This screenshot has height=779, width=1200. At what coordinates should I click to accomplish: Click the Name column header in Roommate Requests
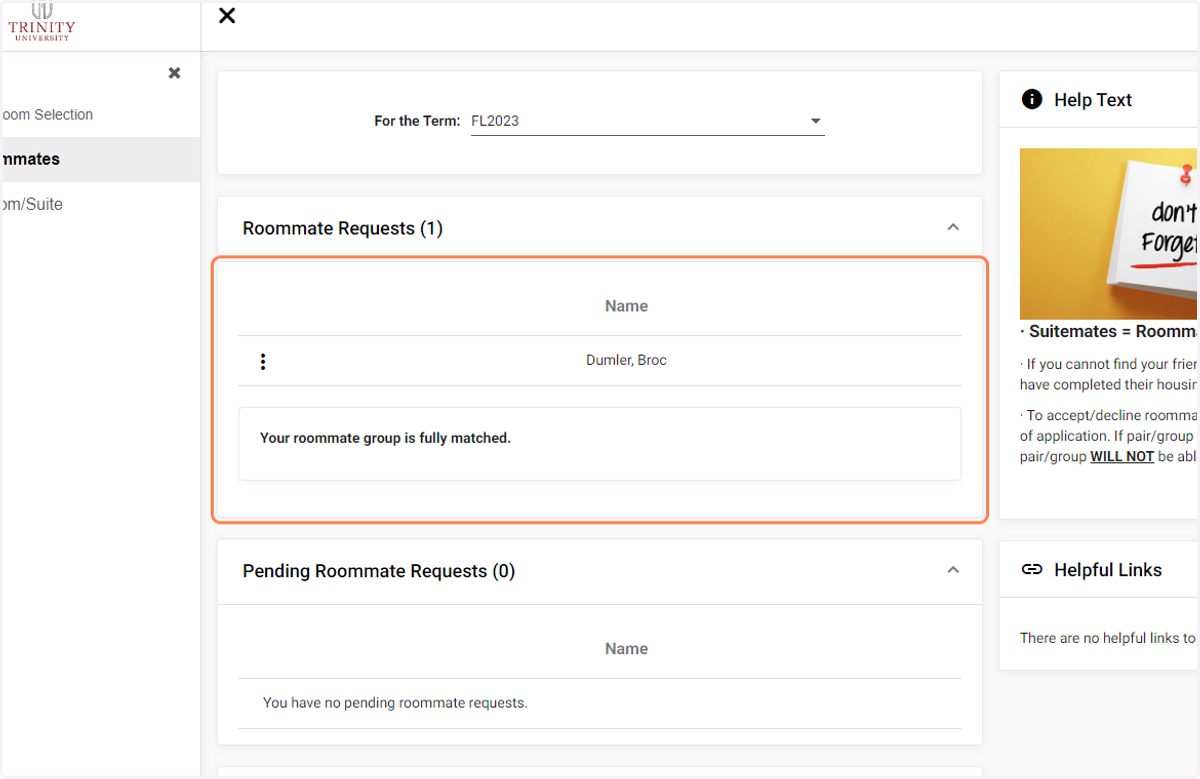tap(626, 306)
